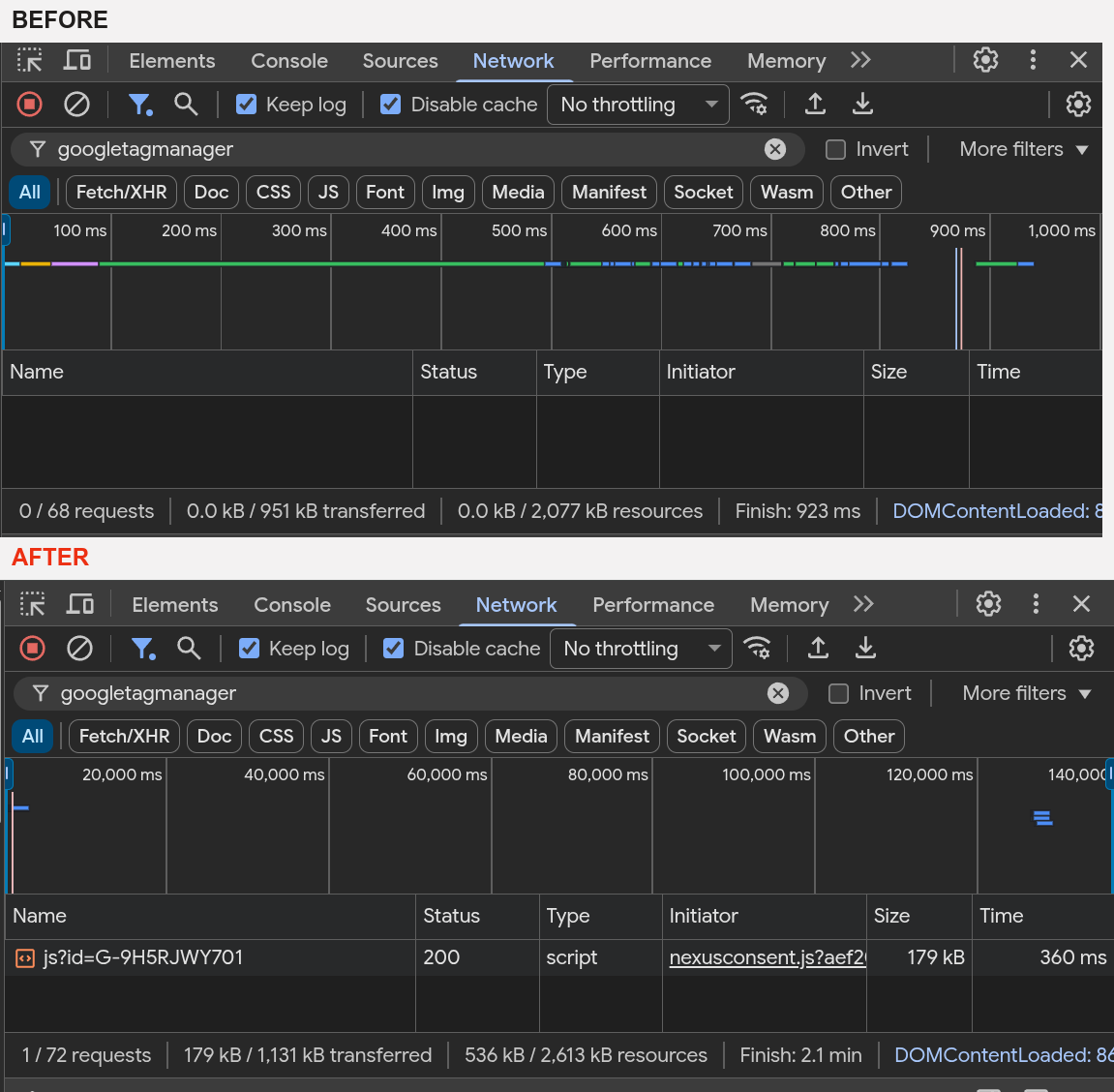Screen dimensions: 1114x1092
Task: Filter by Fetch/XHR in BEFORE panel
Action: tap(122, 193)
